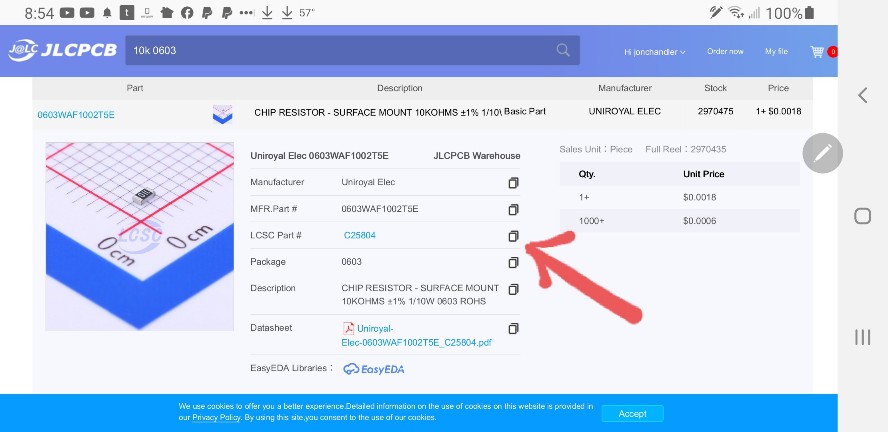Click the Part column header
Screen dimensions: 888x432
pyautogui.click(x=135, y=88)
